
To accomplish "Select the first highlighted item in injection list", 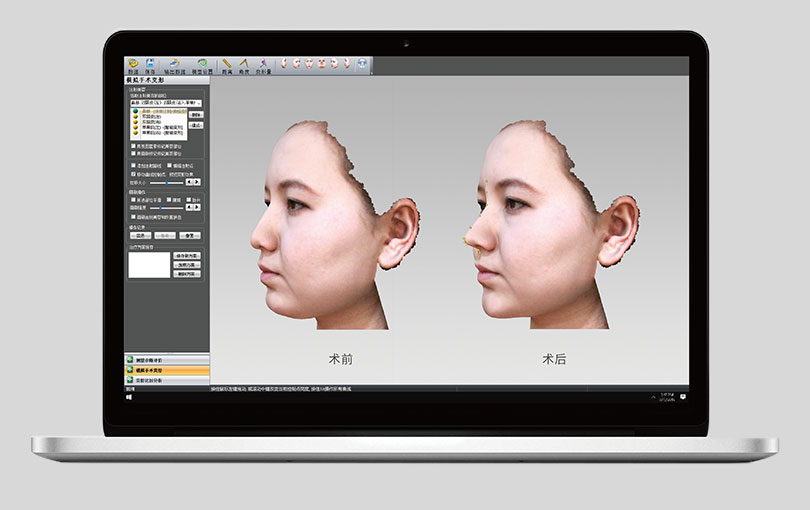I will click(160, 111).
